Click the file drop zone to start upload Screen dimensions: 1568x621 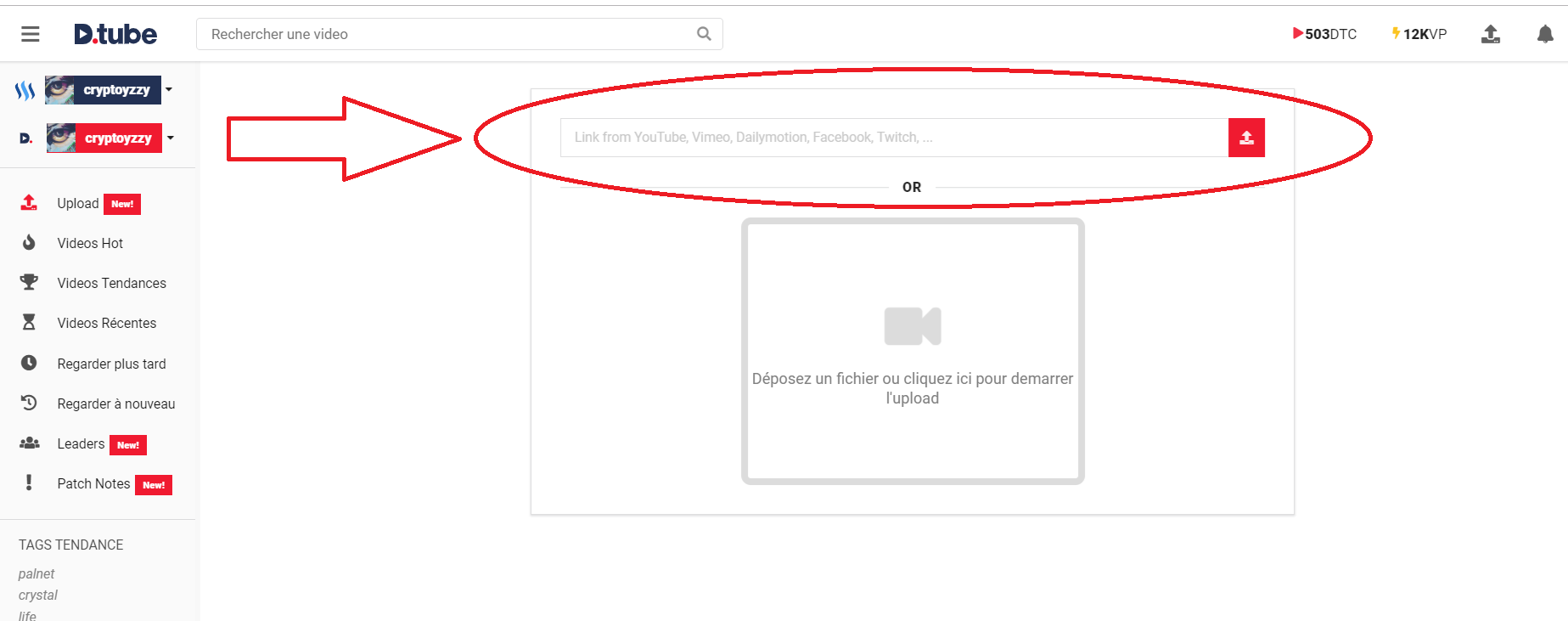[x=913, y=352]
